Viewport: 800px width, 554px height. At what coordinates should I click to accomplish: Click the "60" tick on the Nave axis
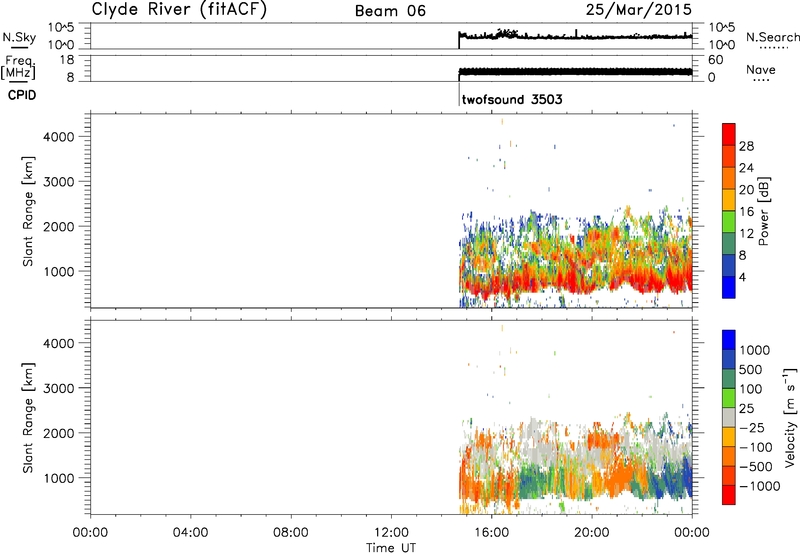[715, 60]
